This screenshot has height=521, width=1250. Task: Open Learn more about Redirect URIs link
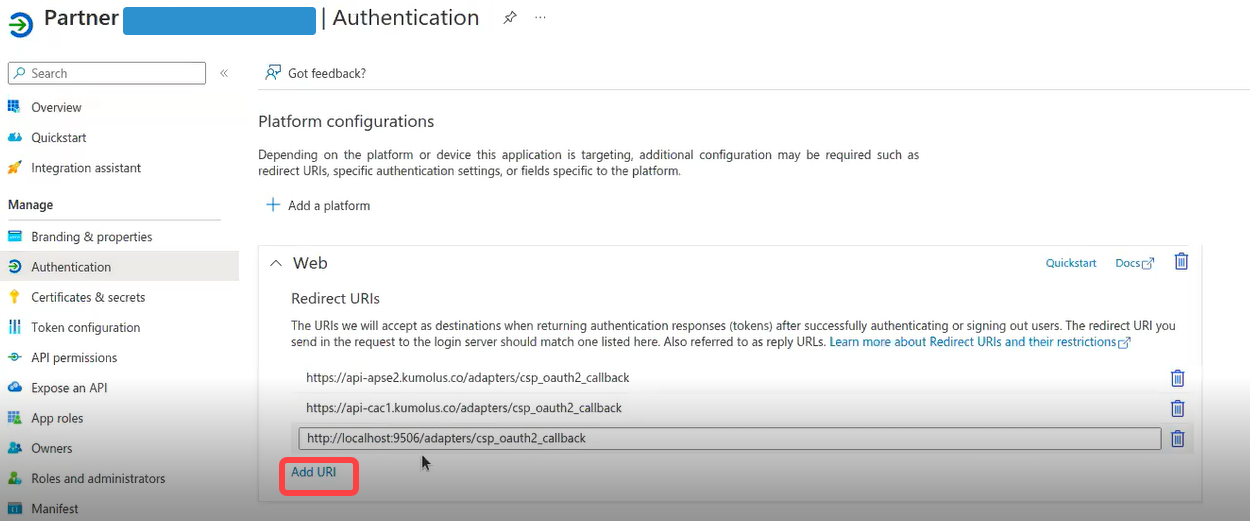pyautogui.click(x=979, y=342)
